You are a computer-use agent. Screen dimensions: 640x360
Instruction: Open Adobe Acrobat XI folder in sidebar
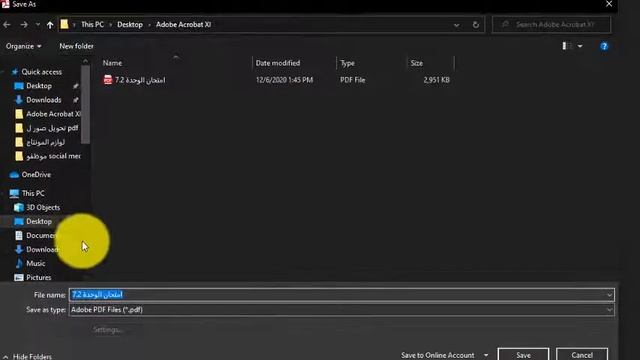(53, 114)
